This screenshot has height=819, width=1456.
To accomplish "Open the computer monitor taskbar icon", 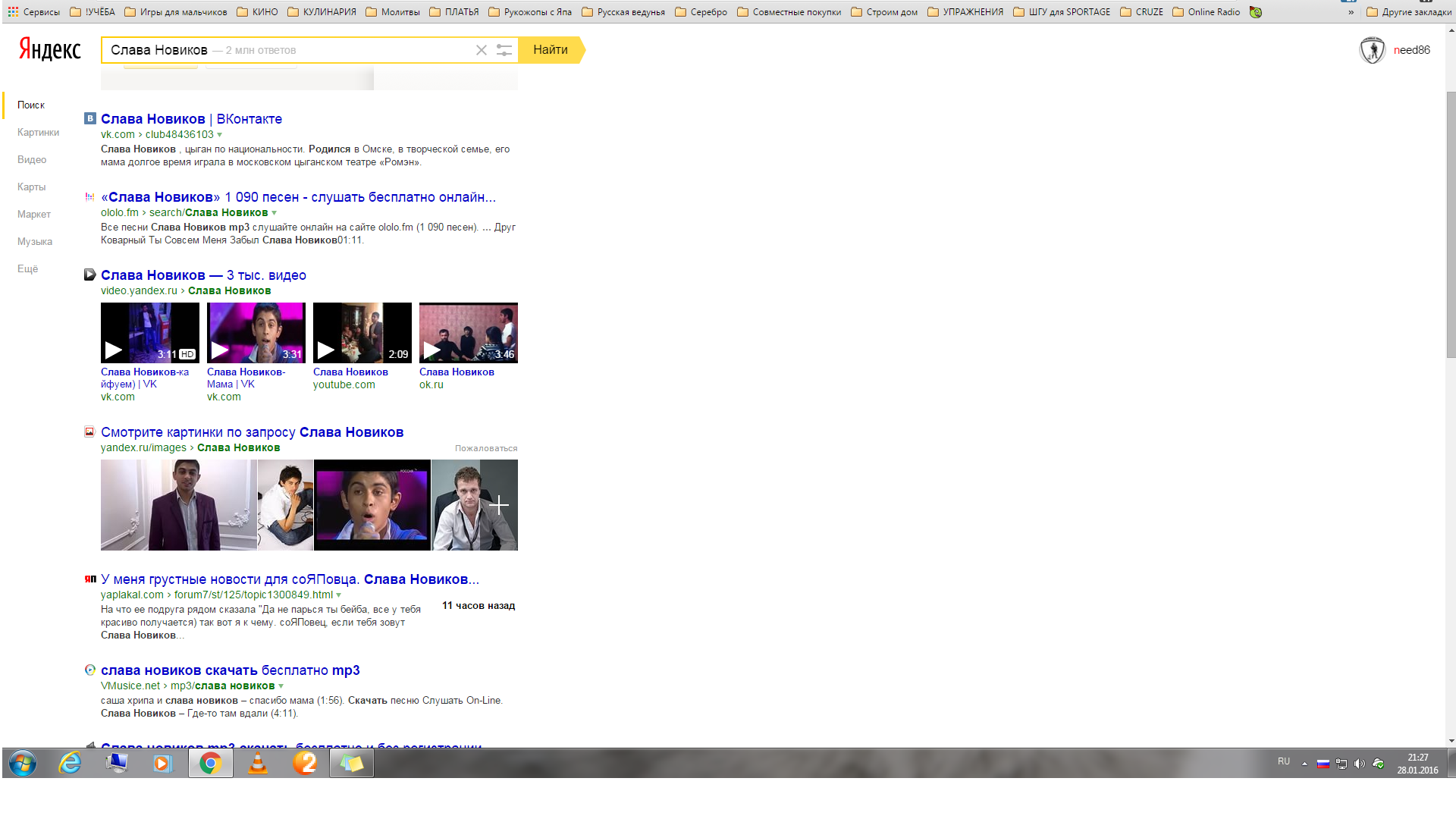I will pyautogui.click(x=117, y=763).
